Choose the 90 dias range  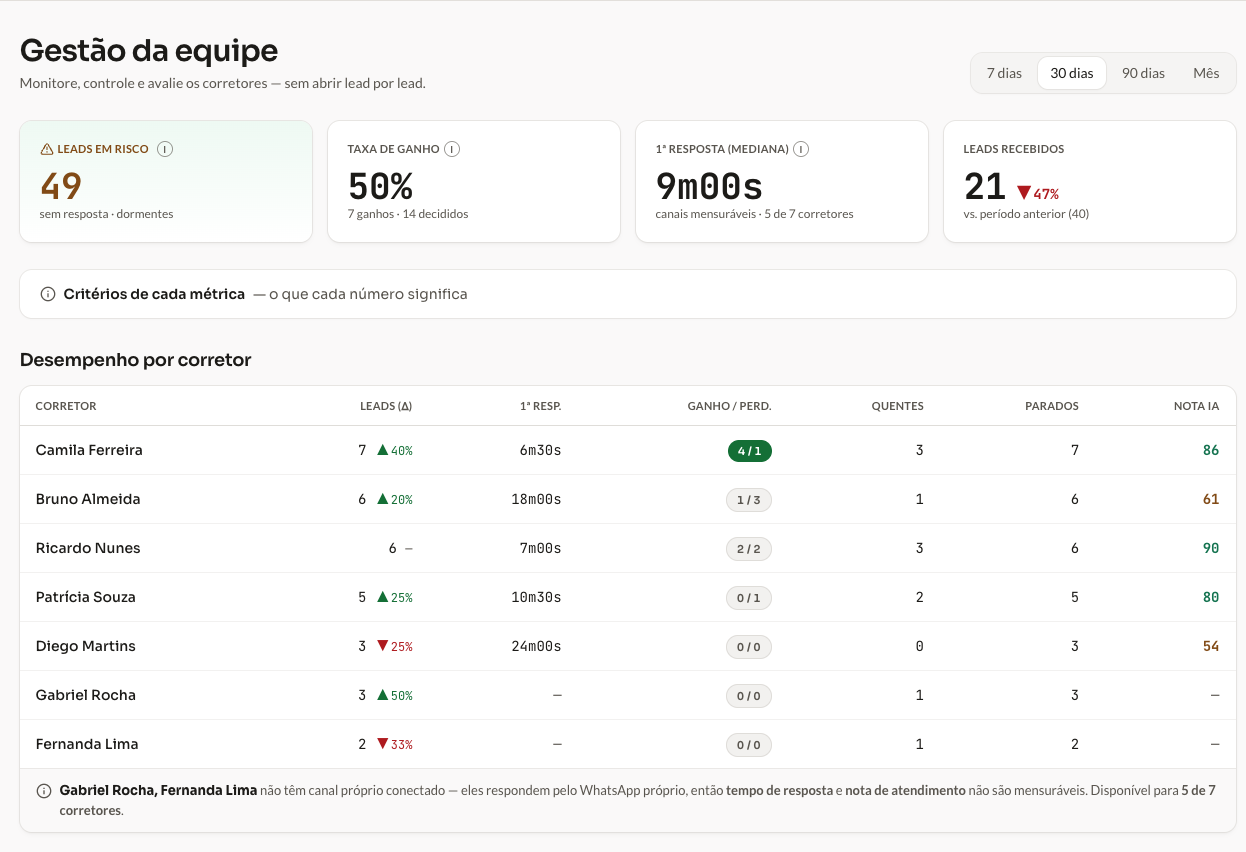click(x=1143, y=73)
